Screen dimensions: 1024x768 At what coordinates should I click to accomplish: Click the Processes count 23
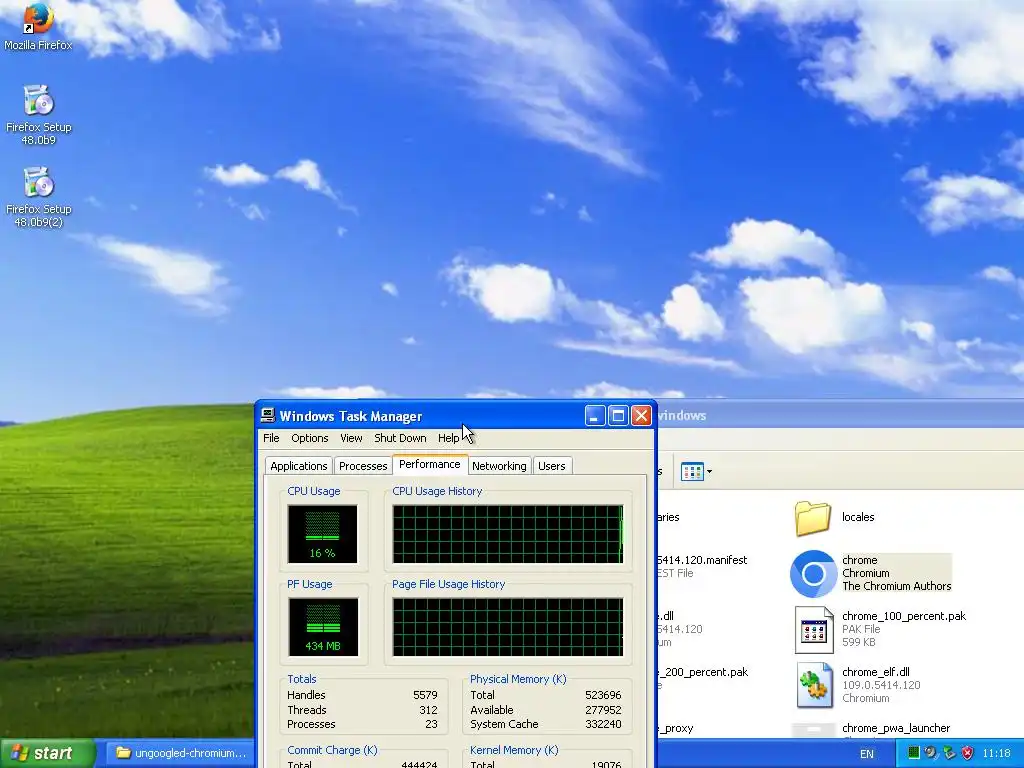[431, 724]
